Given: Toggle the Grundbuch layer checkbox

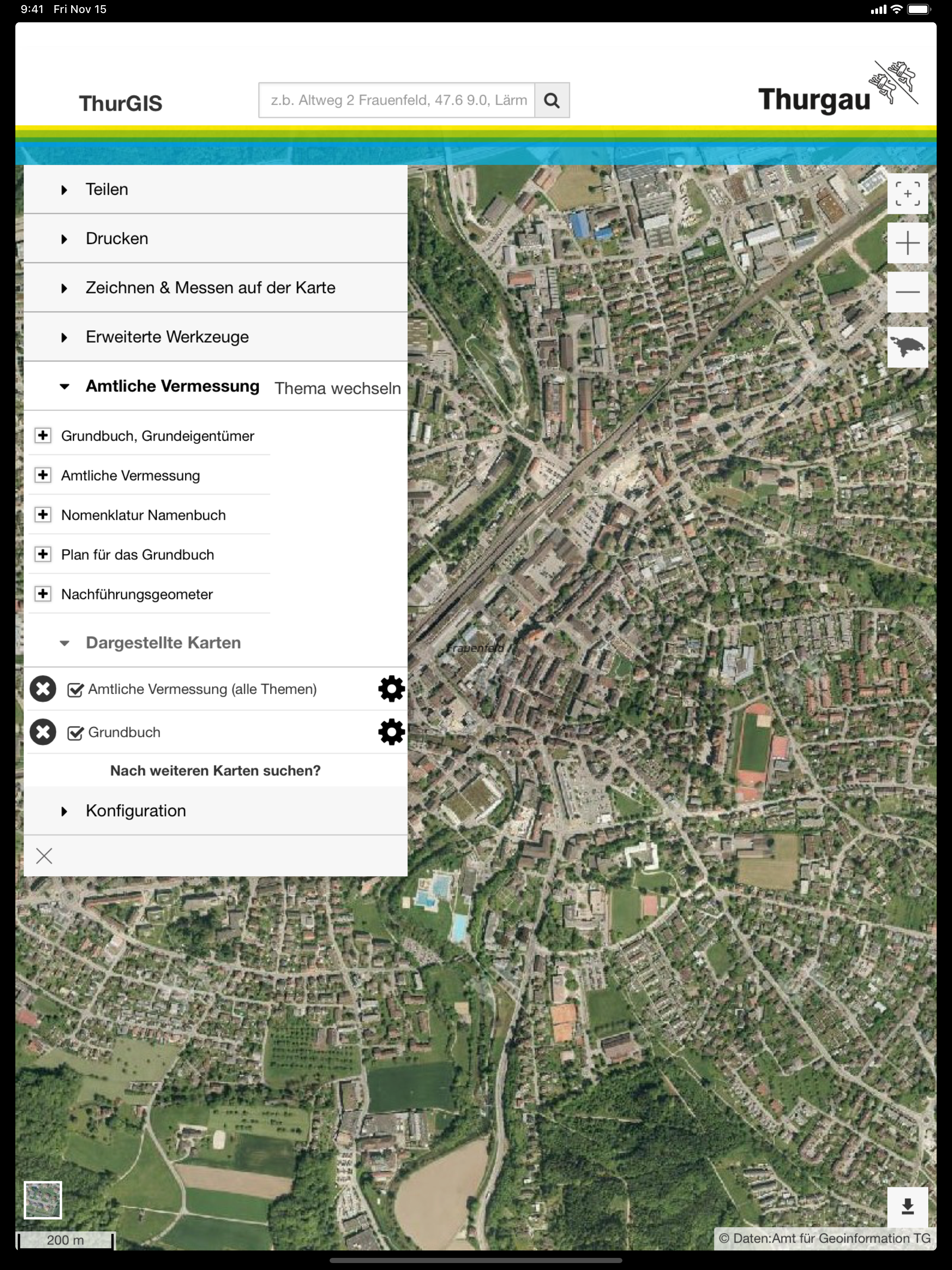Looking at the screenshot, I should coord(75,733).
